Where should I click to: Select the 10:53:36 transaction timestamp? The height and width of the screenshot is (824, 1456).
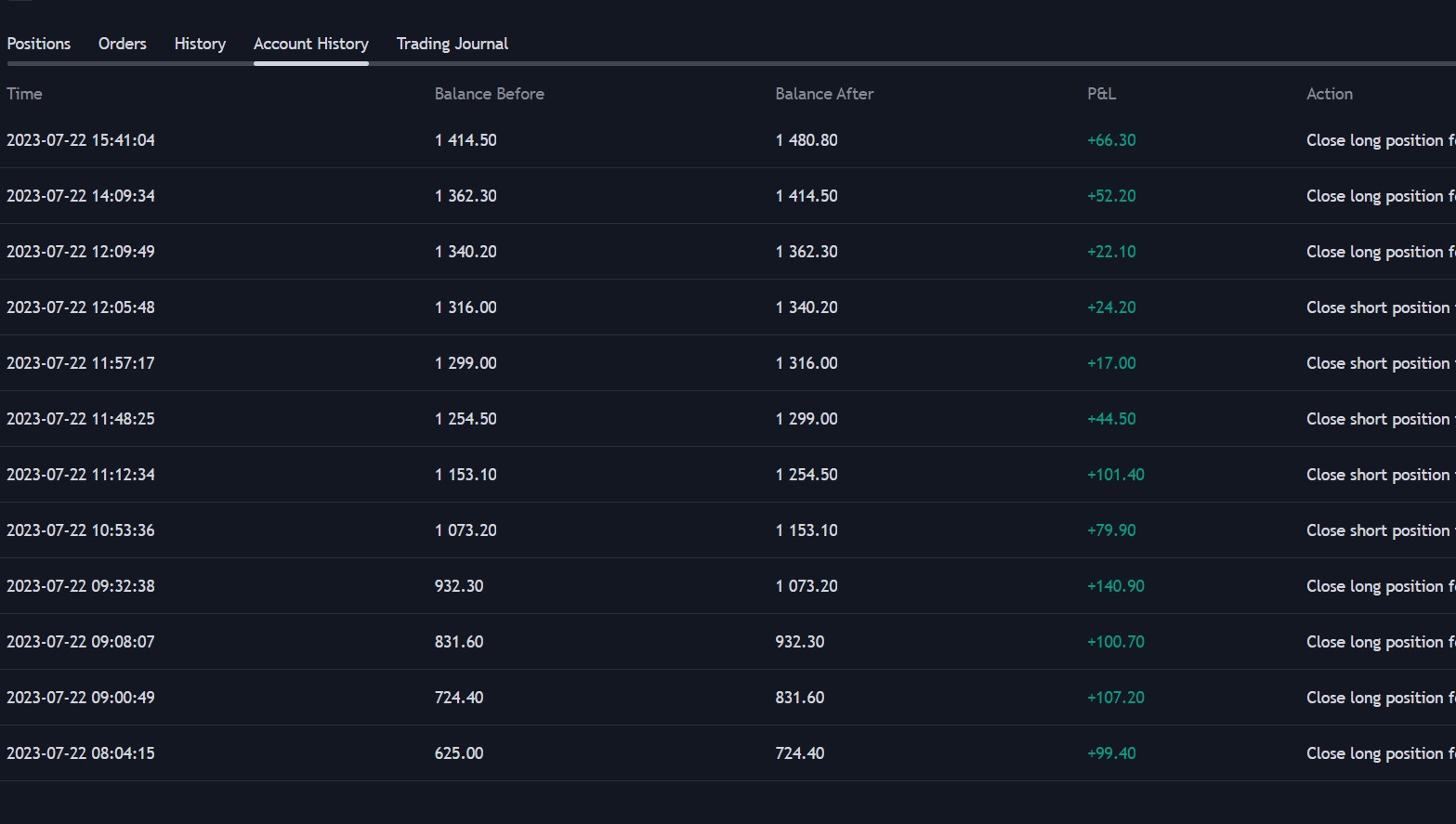tap(81, 530)
